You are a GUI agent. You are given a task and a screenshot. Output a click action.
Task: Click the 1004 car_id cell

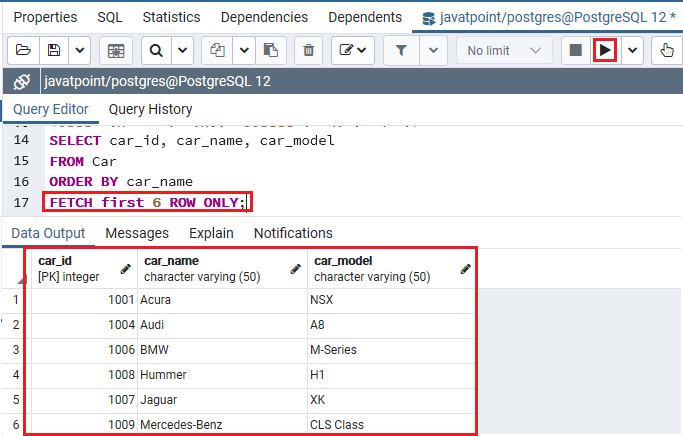[x=85, y=325]
